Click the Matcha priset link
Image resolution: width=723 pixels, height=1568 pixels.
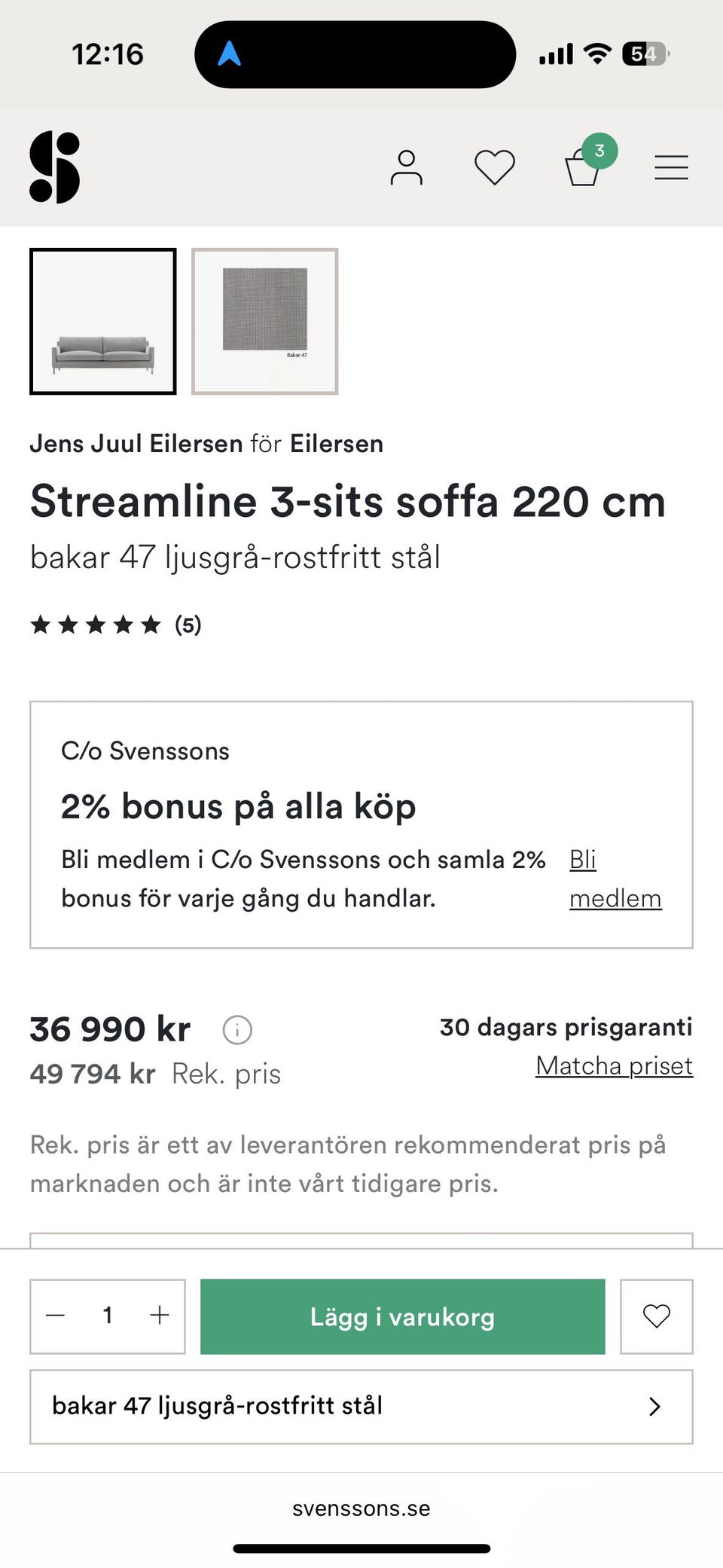[x=614, y=1065]
